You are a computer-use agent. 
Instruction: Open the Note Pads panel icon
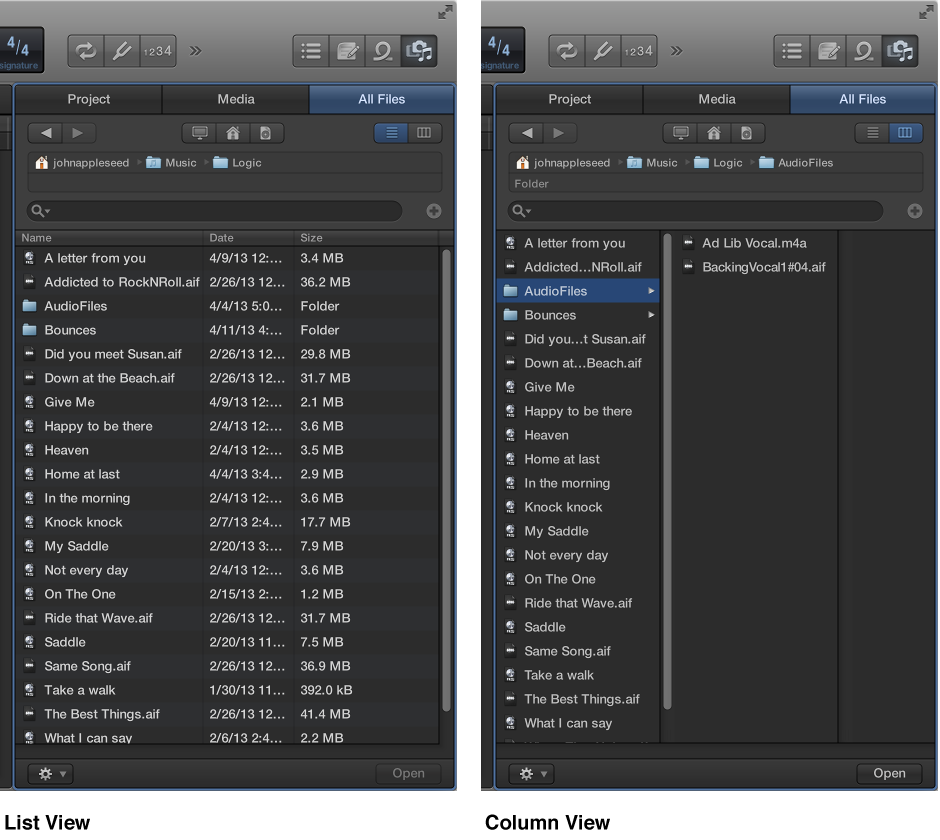pos(348,51)
